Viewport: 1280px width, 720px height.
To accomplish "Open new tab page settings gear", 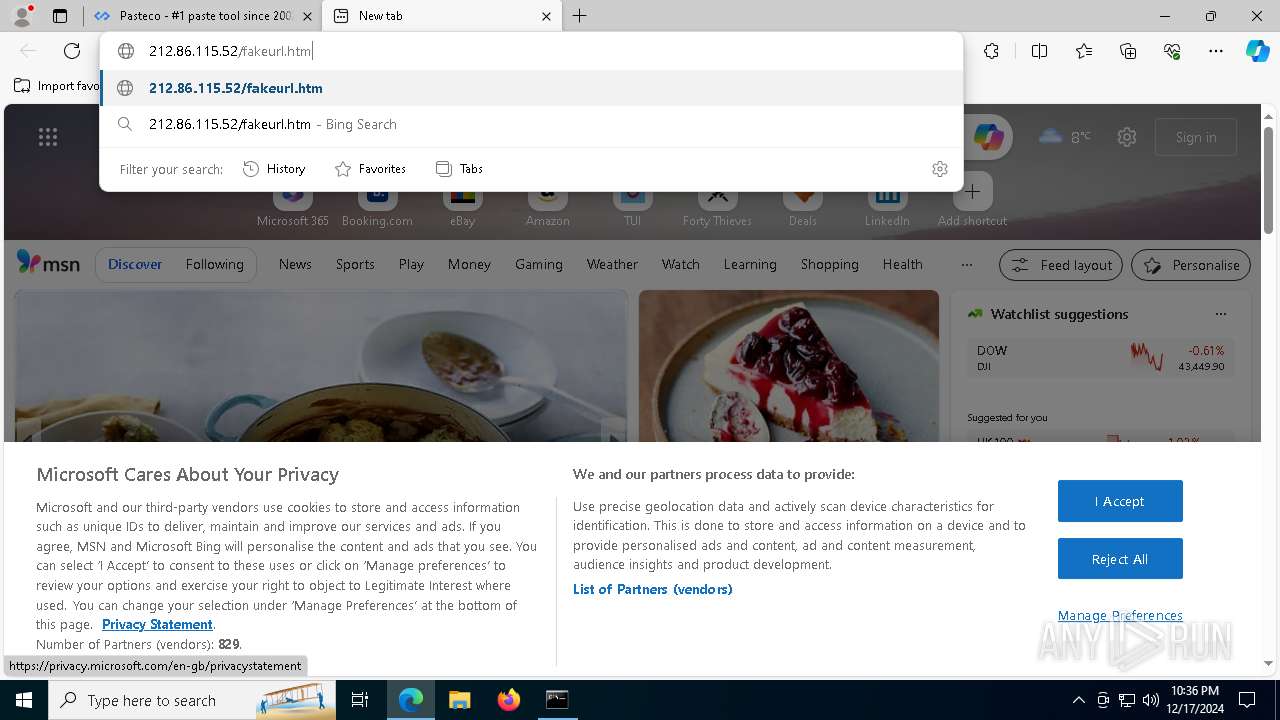I will click(x=1127, y=137).
